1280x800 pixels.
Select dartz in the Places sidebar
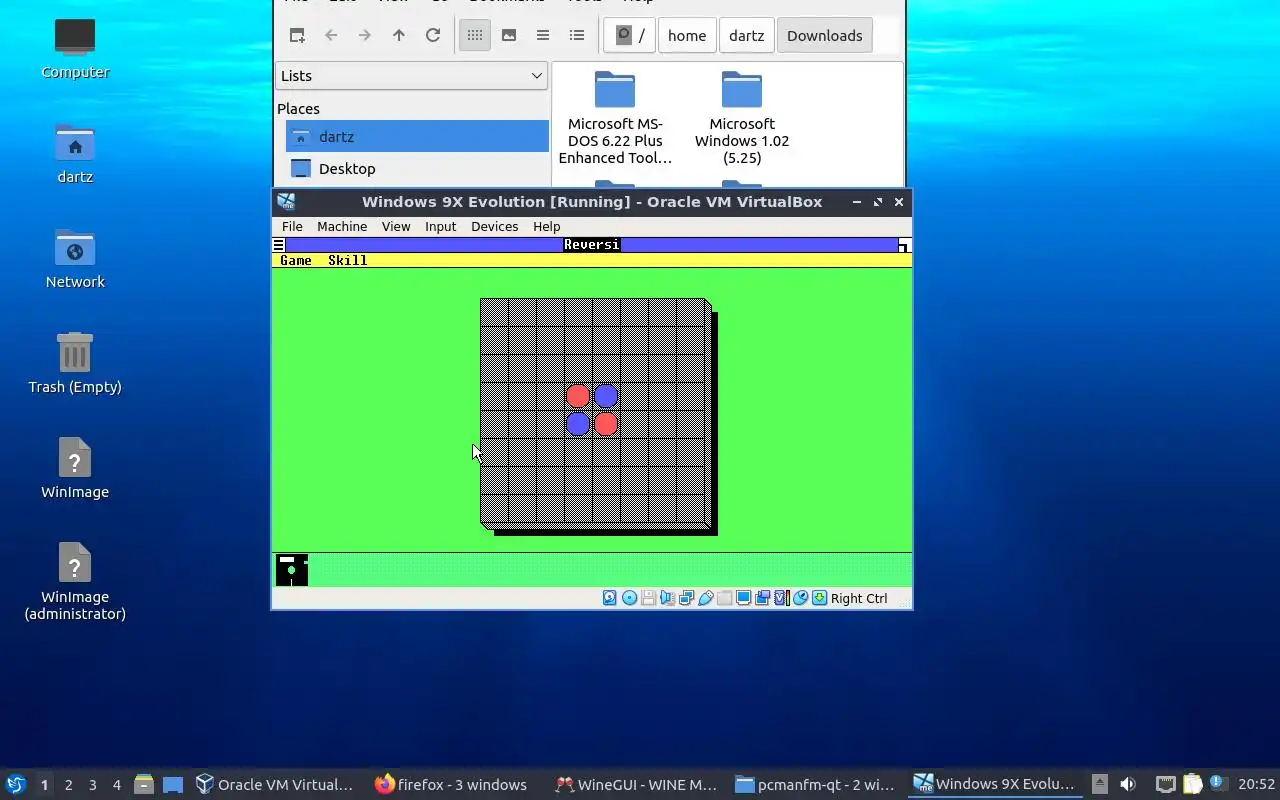coord(417,136)
